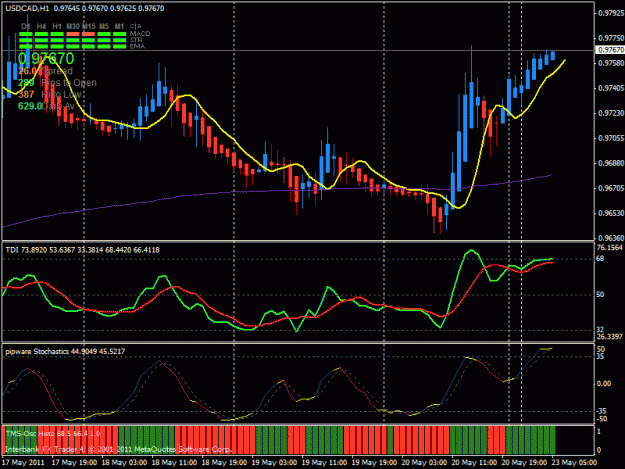Select the M30 timeframe label

(73, 26)
